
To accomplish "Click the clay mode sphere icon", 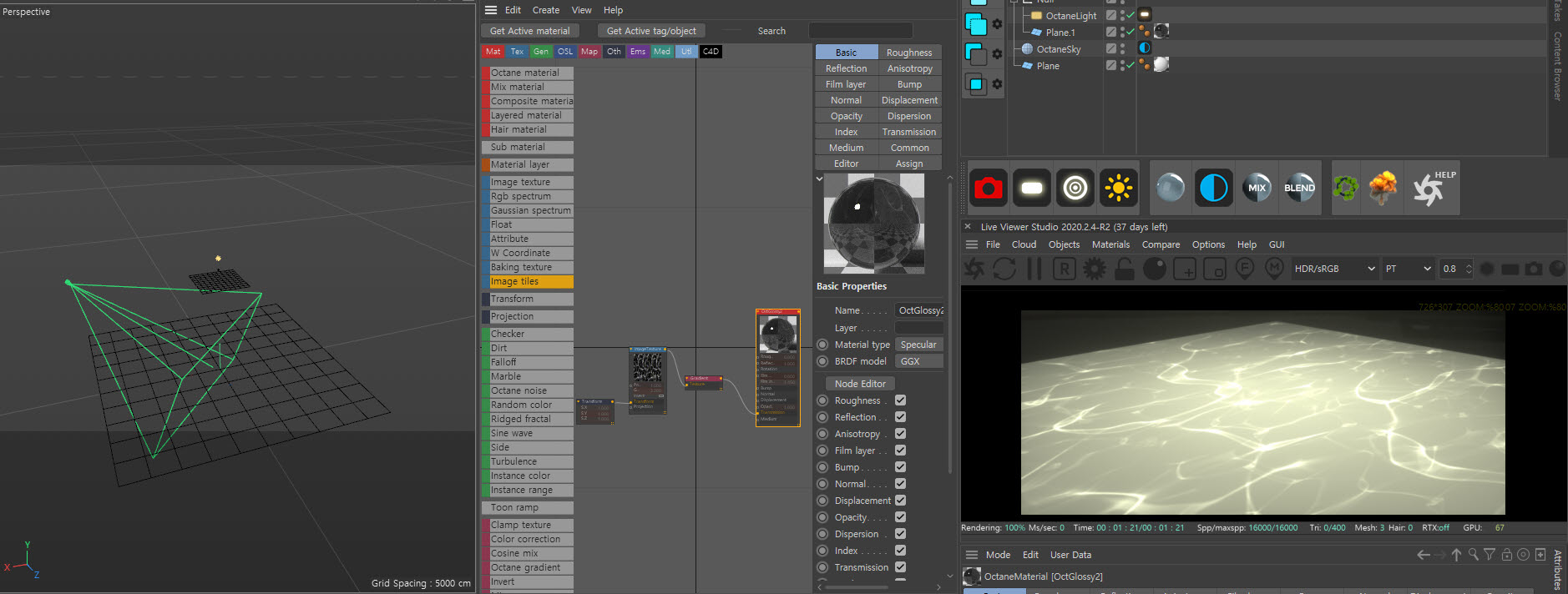I will click(x=1155, y=269).
